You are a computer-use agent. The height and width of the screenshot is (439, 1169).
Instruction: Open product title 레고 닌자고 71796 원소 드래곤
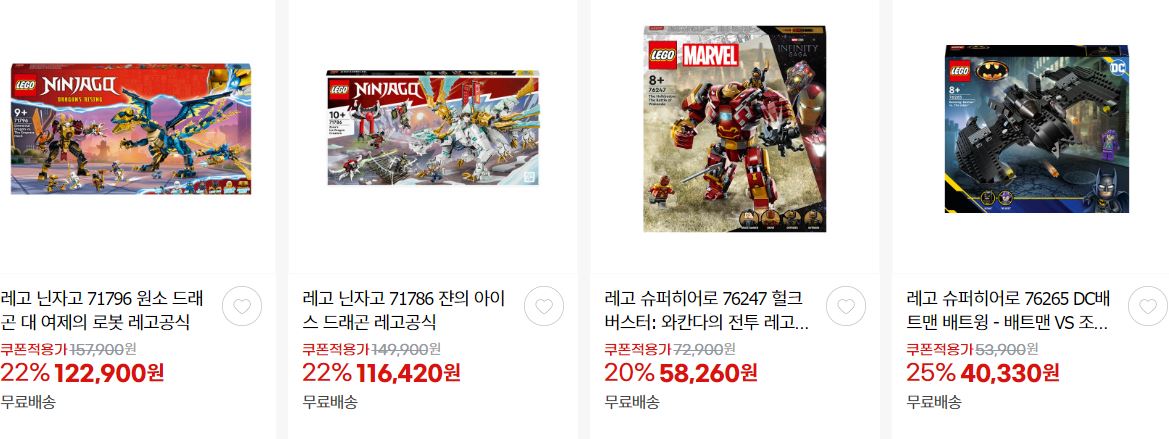coord(101,311)
